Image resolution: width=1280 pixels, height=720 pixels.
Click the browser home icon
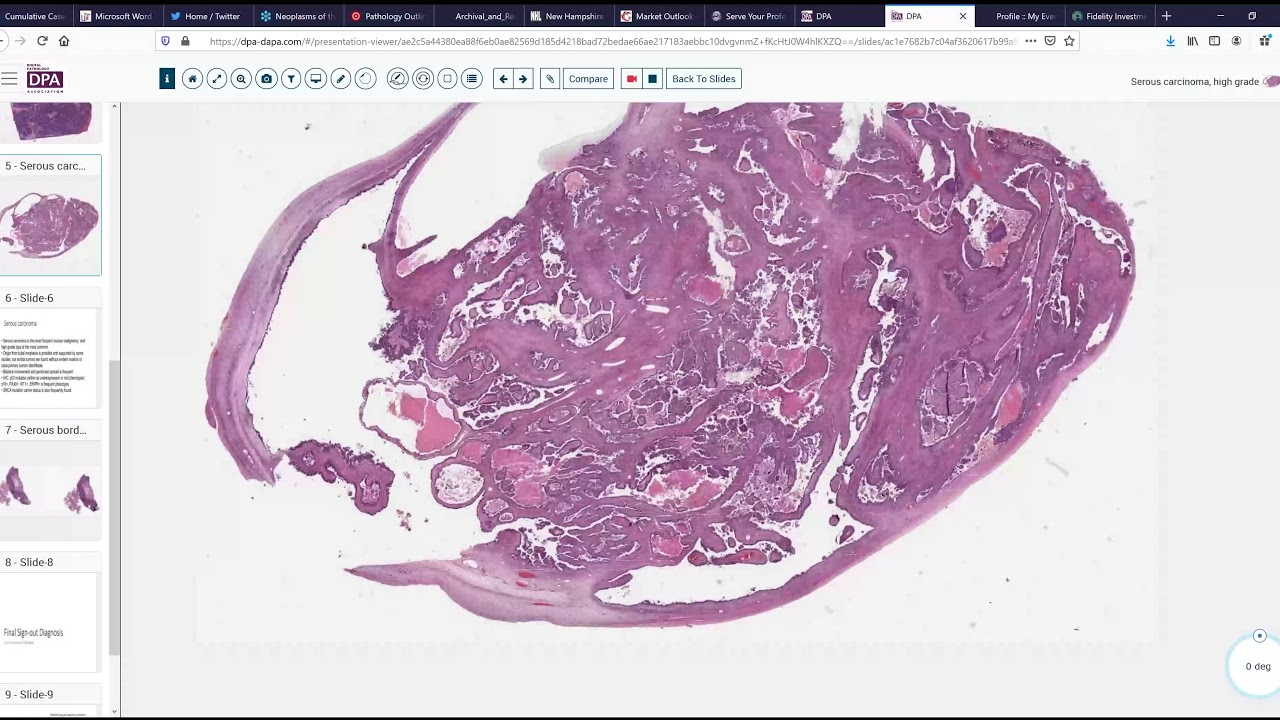pos(64,41)
